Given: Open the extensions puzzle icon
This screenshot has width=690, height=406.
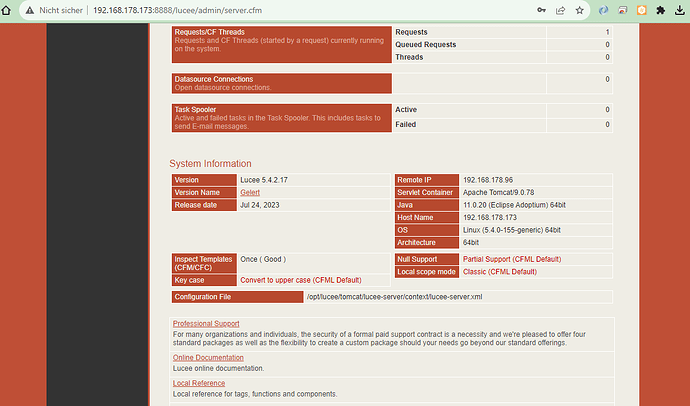Looking at the screenshot, I should tap(661, 10).
